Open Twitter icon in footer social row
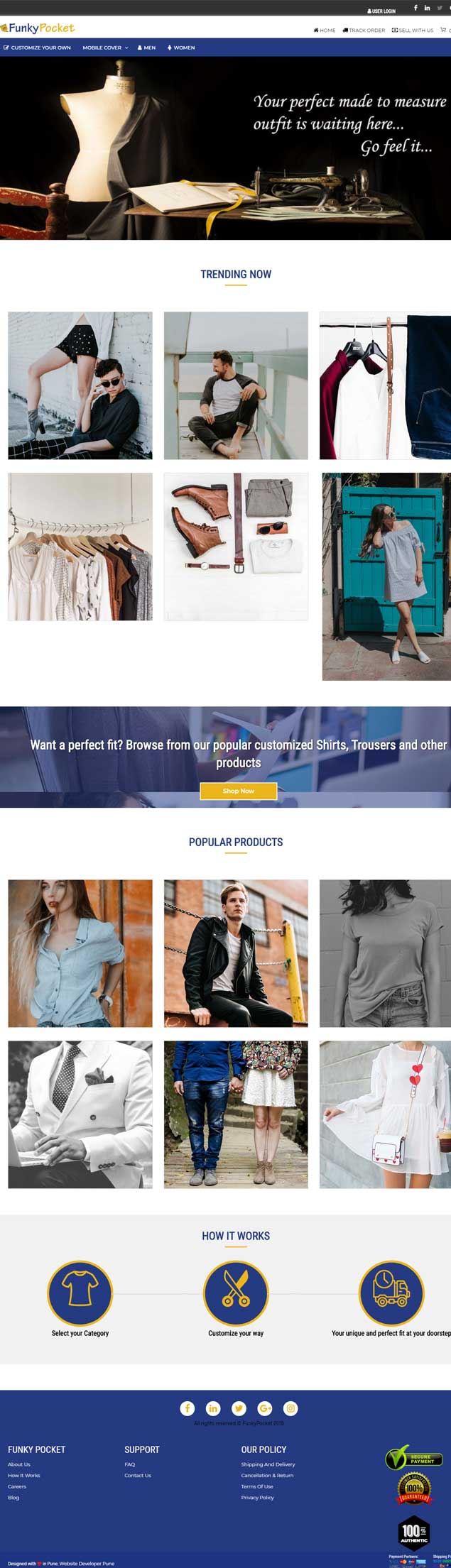Image resolution: width=451 pixels, height=1568 pixels. pyautogui.click(x=239, y=1408)
